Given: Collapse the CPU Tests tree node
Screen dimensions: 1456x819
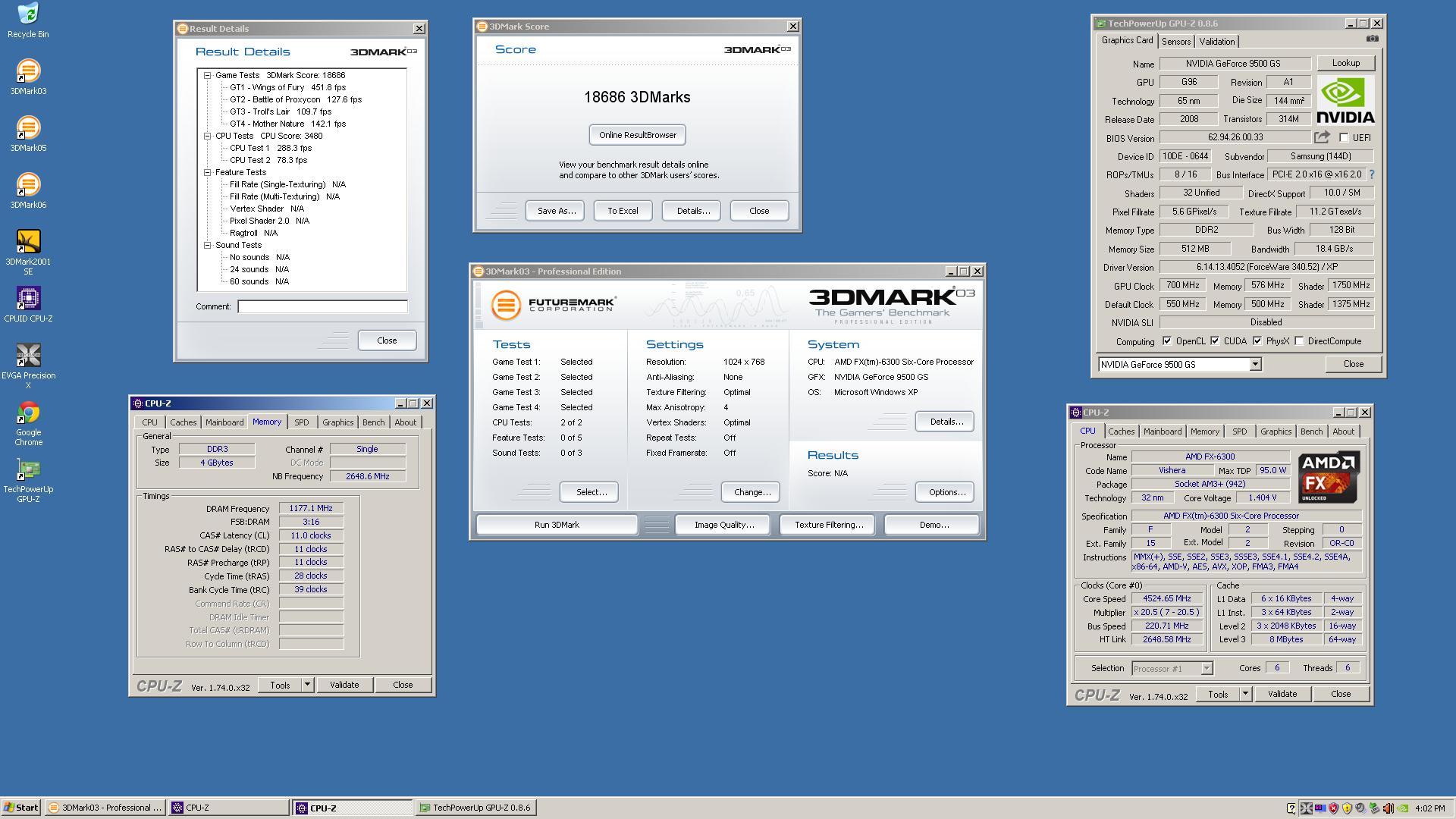Looking at the screenshot, I should [x=207, y=136].
